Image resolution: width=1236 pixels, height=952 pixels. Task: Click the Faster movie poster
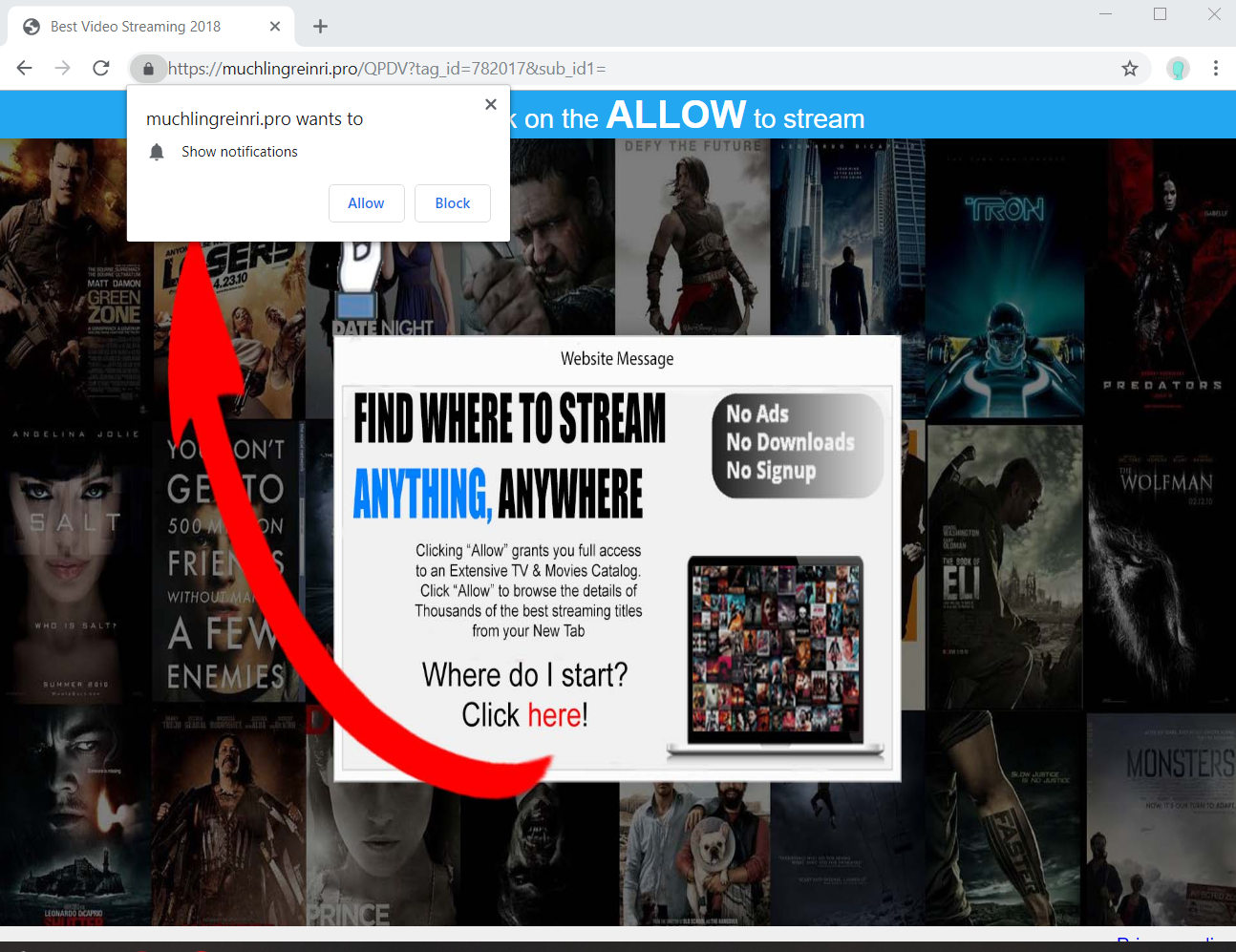point(1004,819)
